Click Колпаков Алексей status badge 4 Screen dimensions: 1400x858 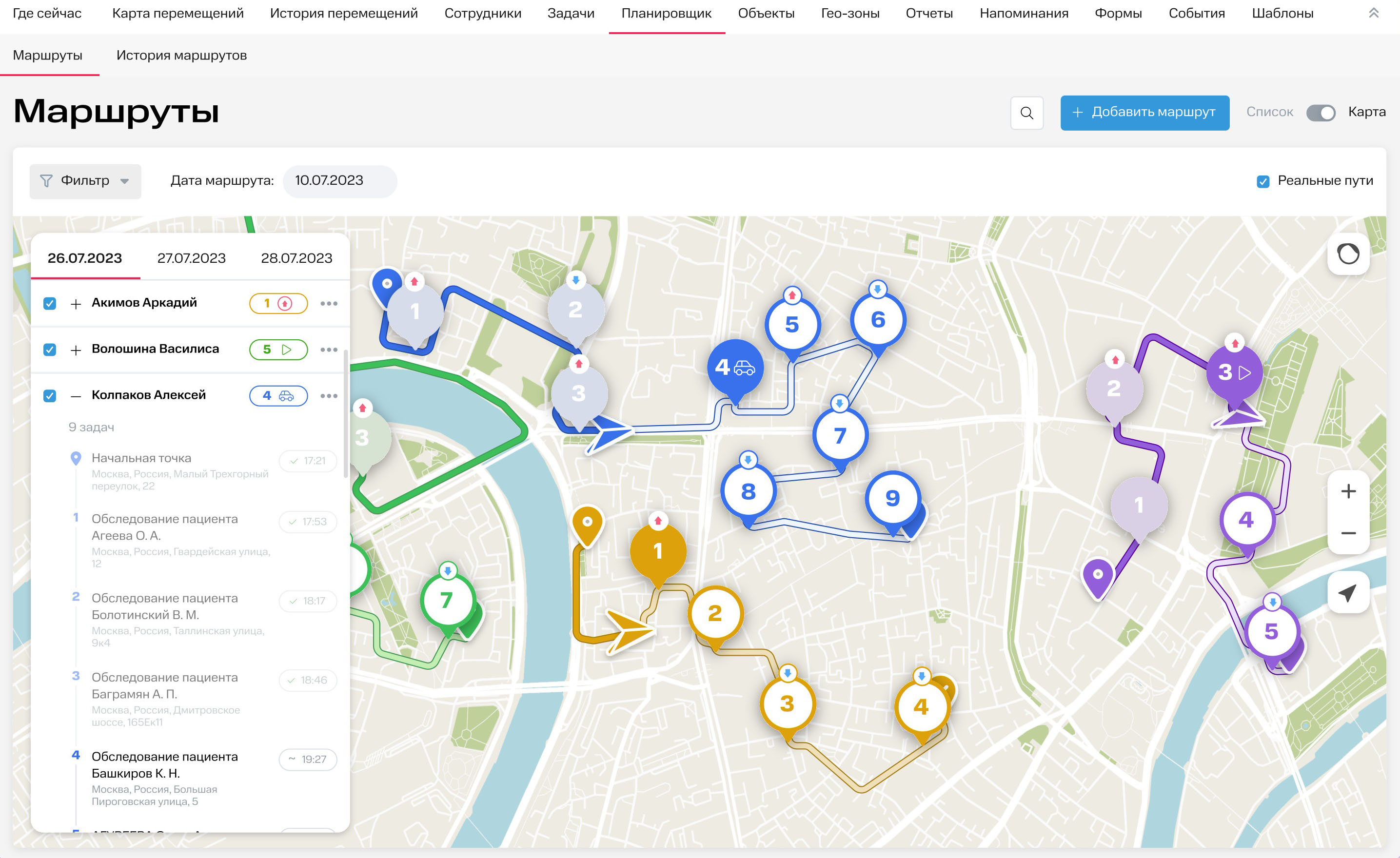click(x=278, y=395)
